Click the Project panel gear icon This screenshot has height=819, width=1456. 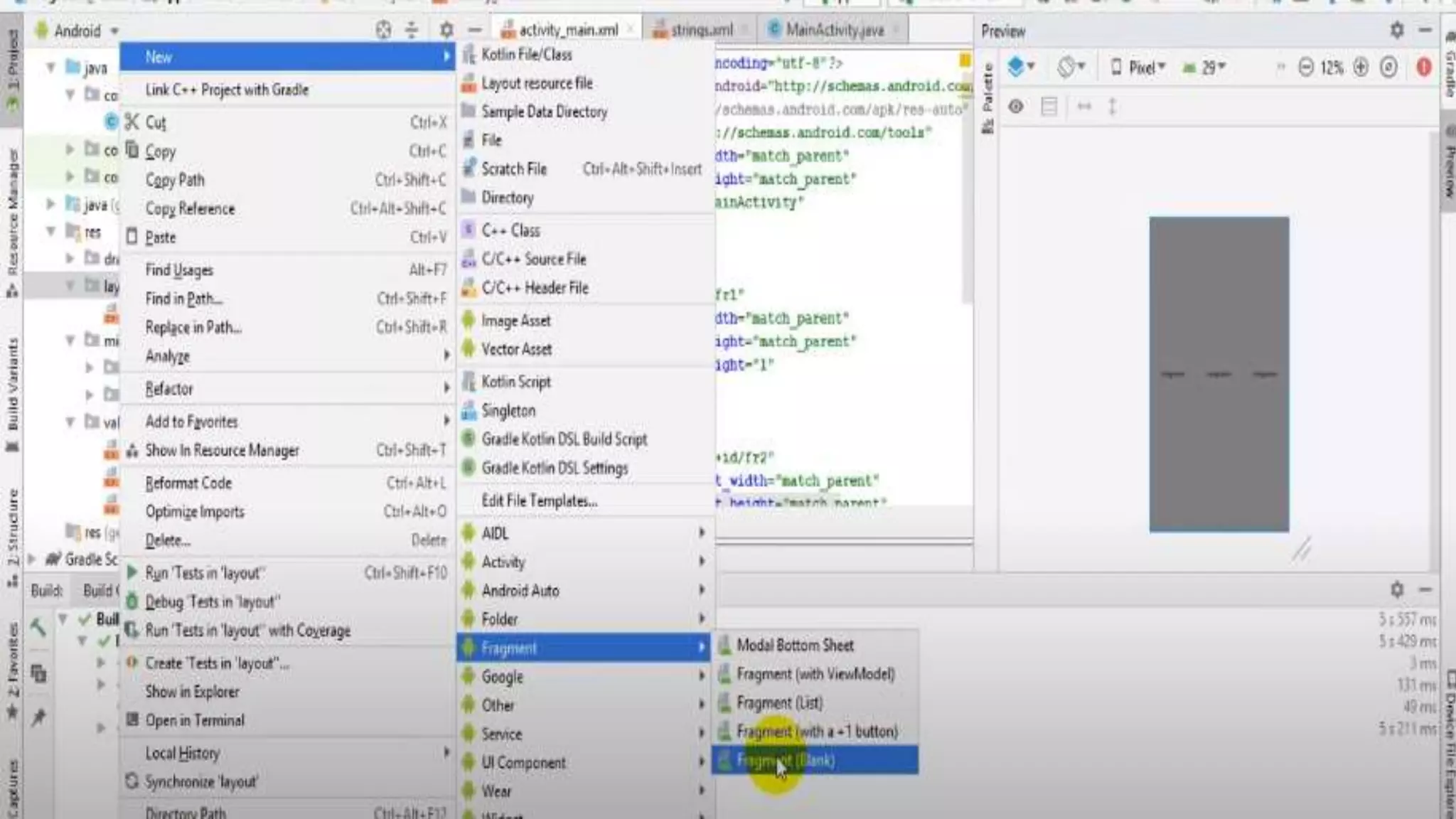tap(446, 30)
